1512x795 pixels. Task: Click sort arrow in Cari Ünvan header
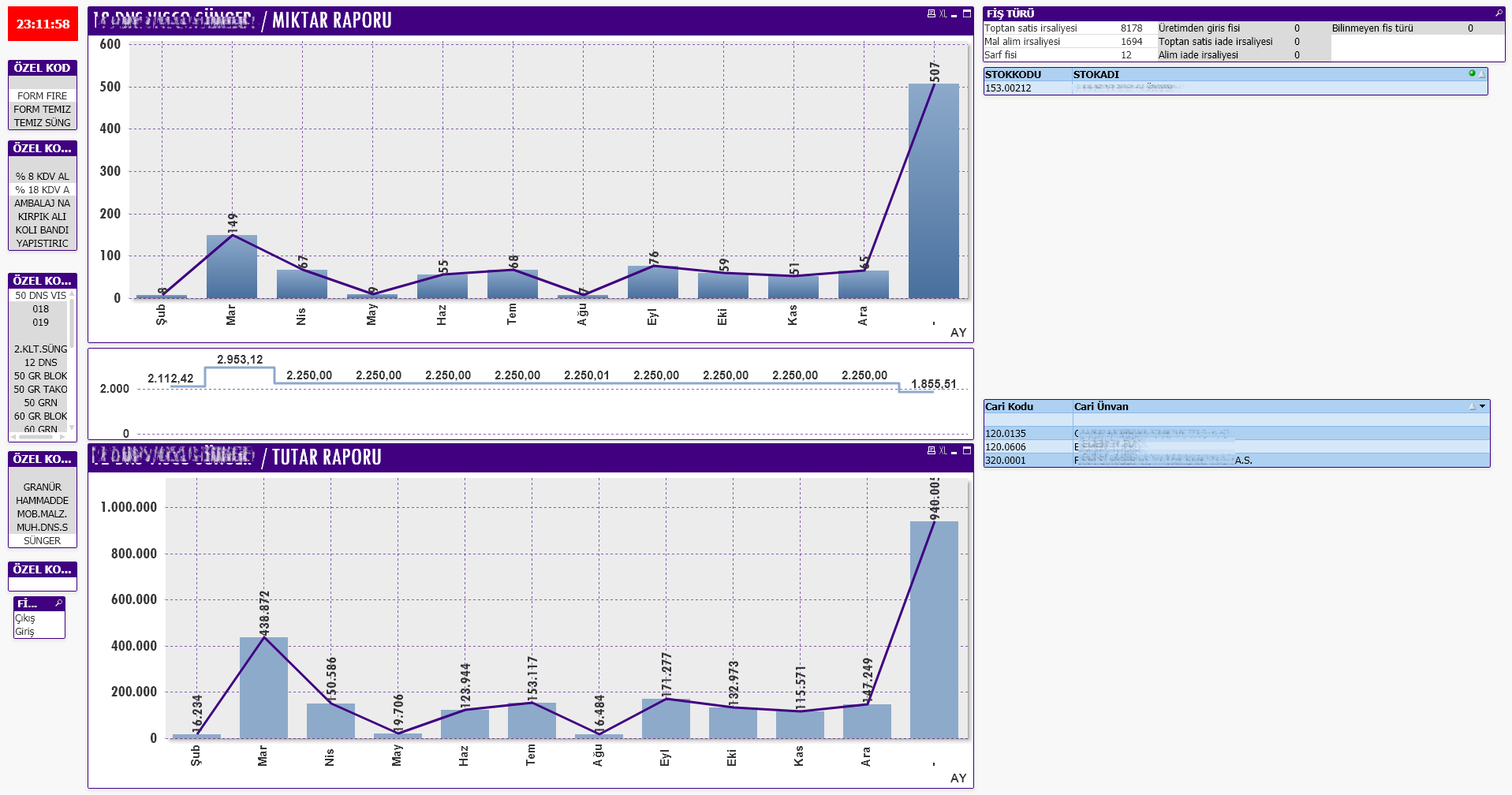(x=1472, y=407)
